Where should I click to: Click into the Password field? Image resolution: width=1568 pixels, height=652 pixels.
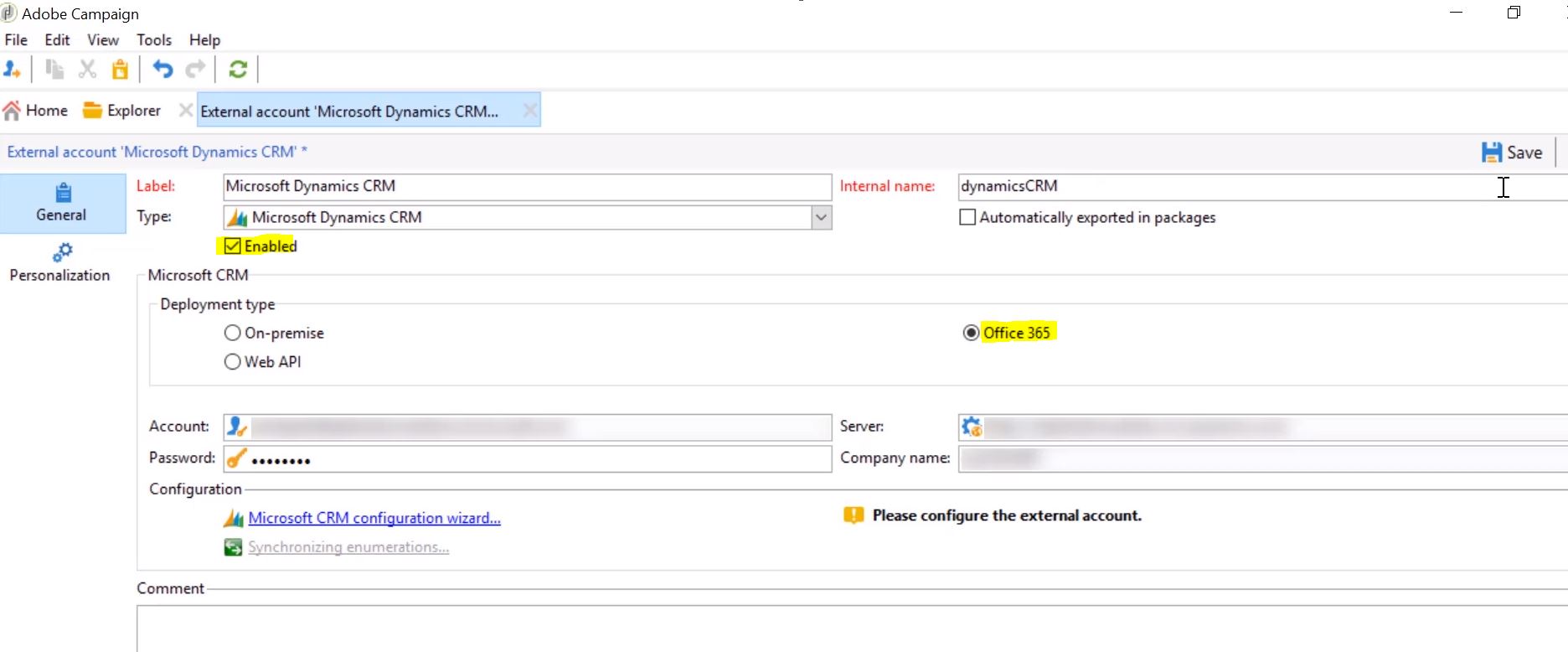[536, 459]
